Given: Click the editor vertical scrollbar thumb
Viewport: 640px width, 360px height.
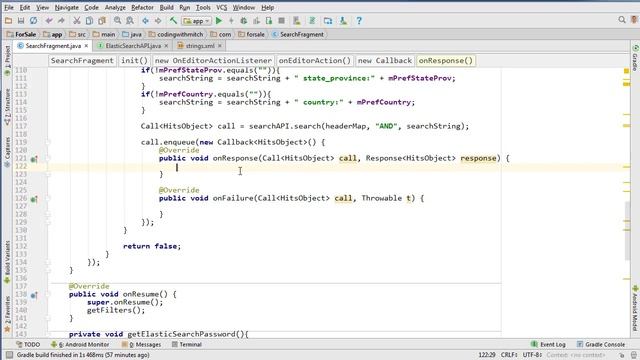Looking at the screenshot, I should 627,231.
